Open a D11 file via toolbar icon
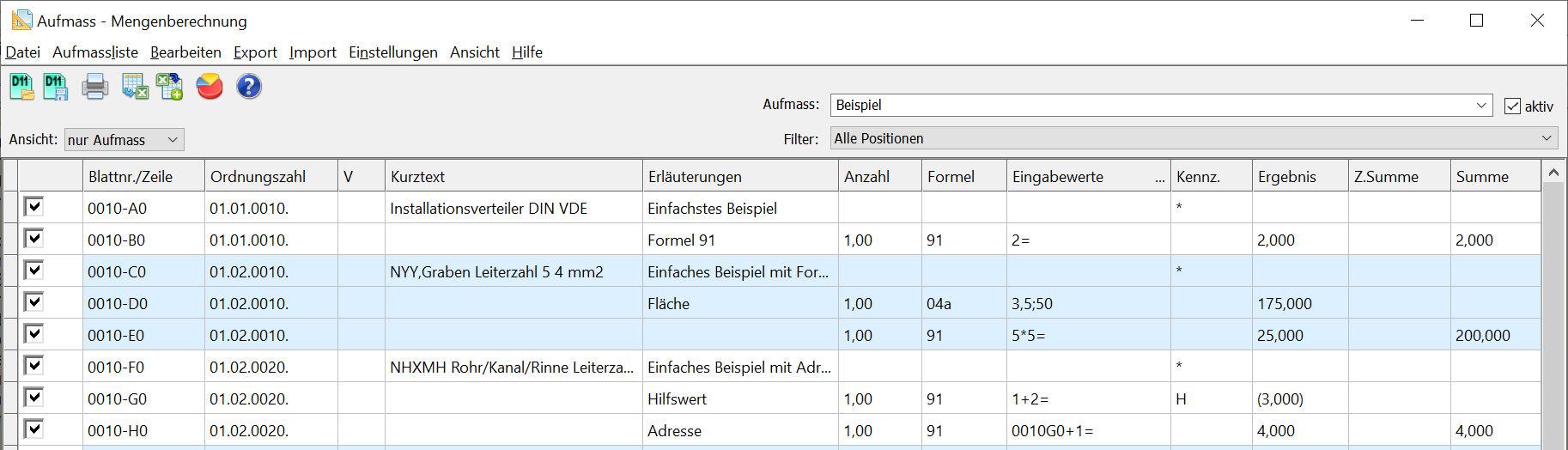The width and height of the screenshot is (1568, 450). coord(21,87)
